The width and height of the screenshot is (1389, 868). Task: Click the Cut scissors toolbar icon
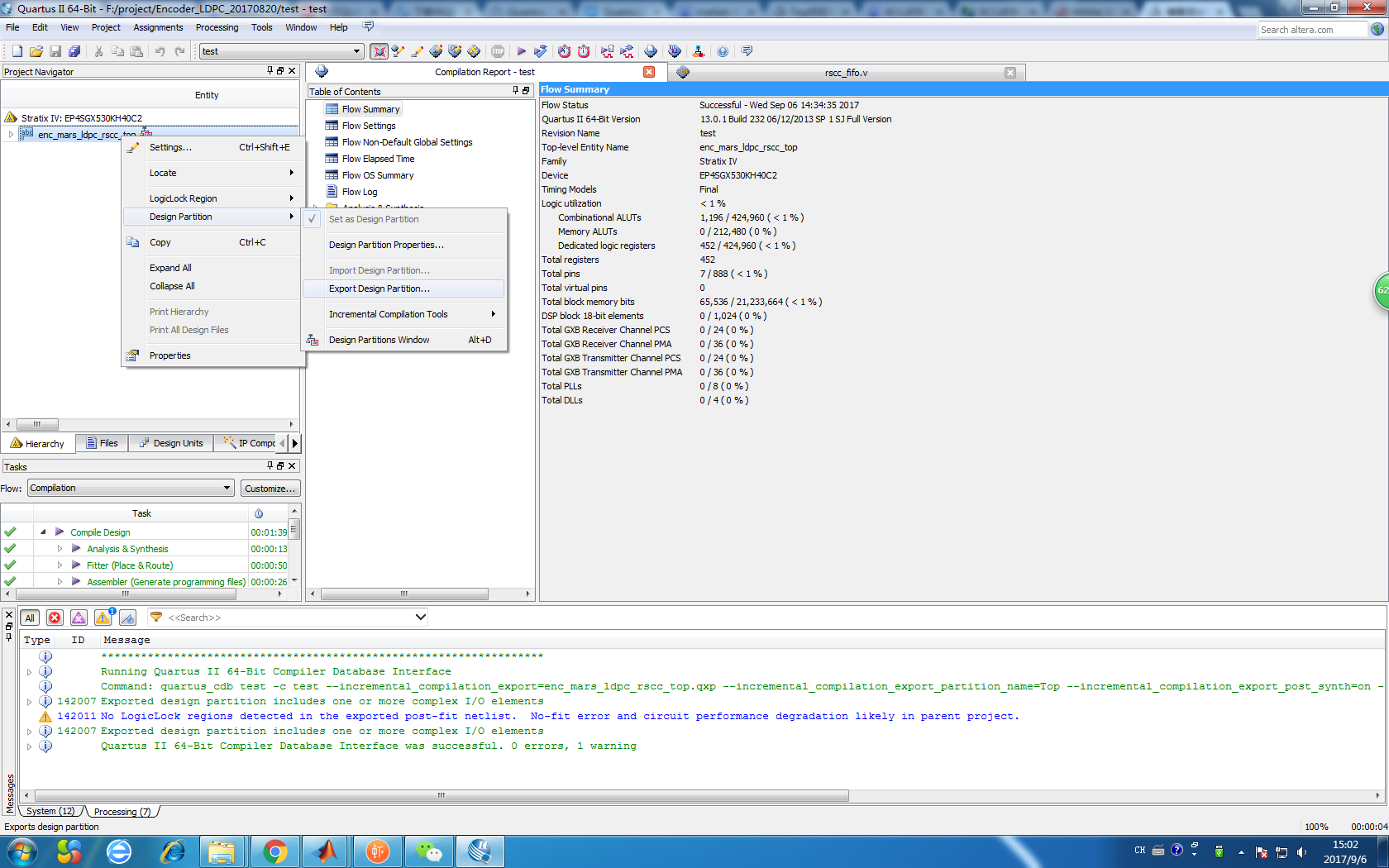[x=98, y=51]
